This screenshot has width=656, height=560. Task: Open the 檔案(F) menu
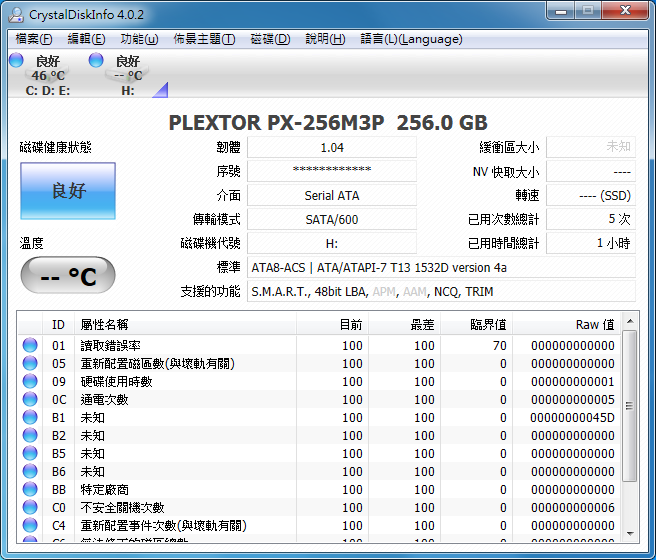(x=34, y=39)
